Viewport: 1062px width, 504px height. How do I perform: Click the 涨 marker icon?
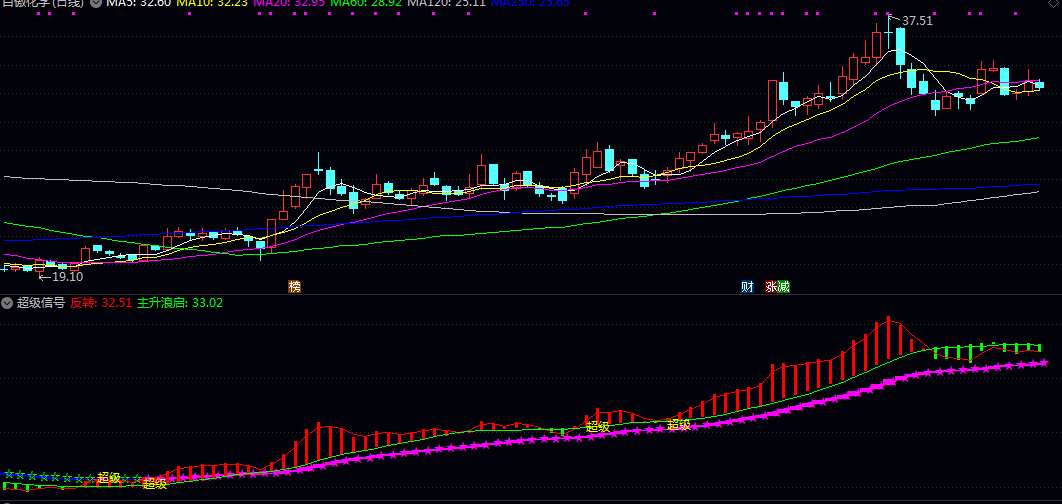click(771, 287)
